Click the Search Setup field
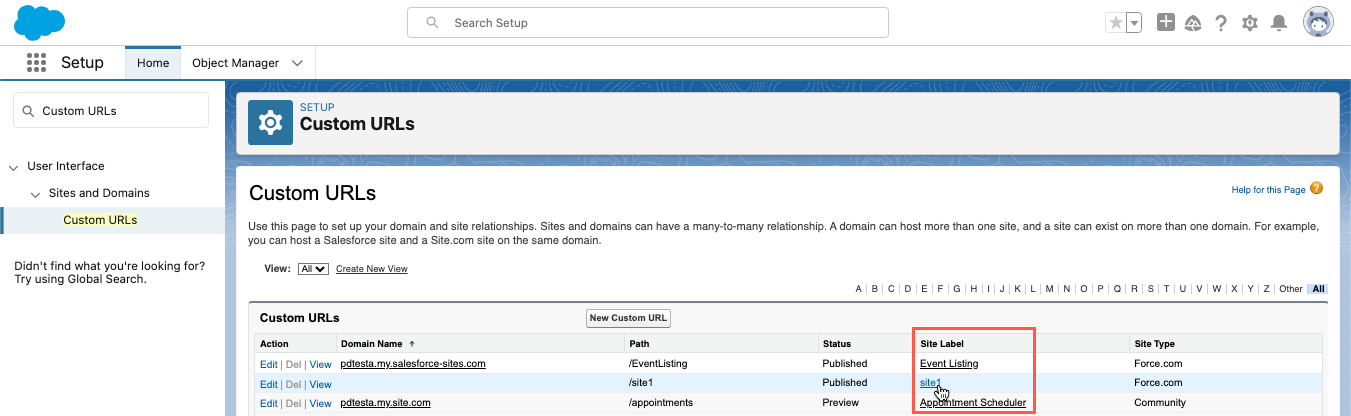 pos(648,22)
